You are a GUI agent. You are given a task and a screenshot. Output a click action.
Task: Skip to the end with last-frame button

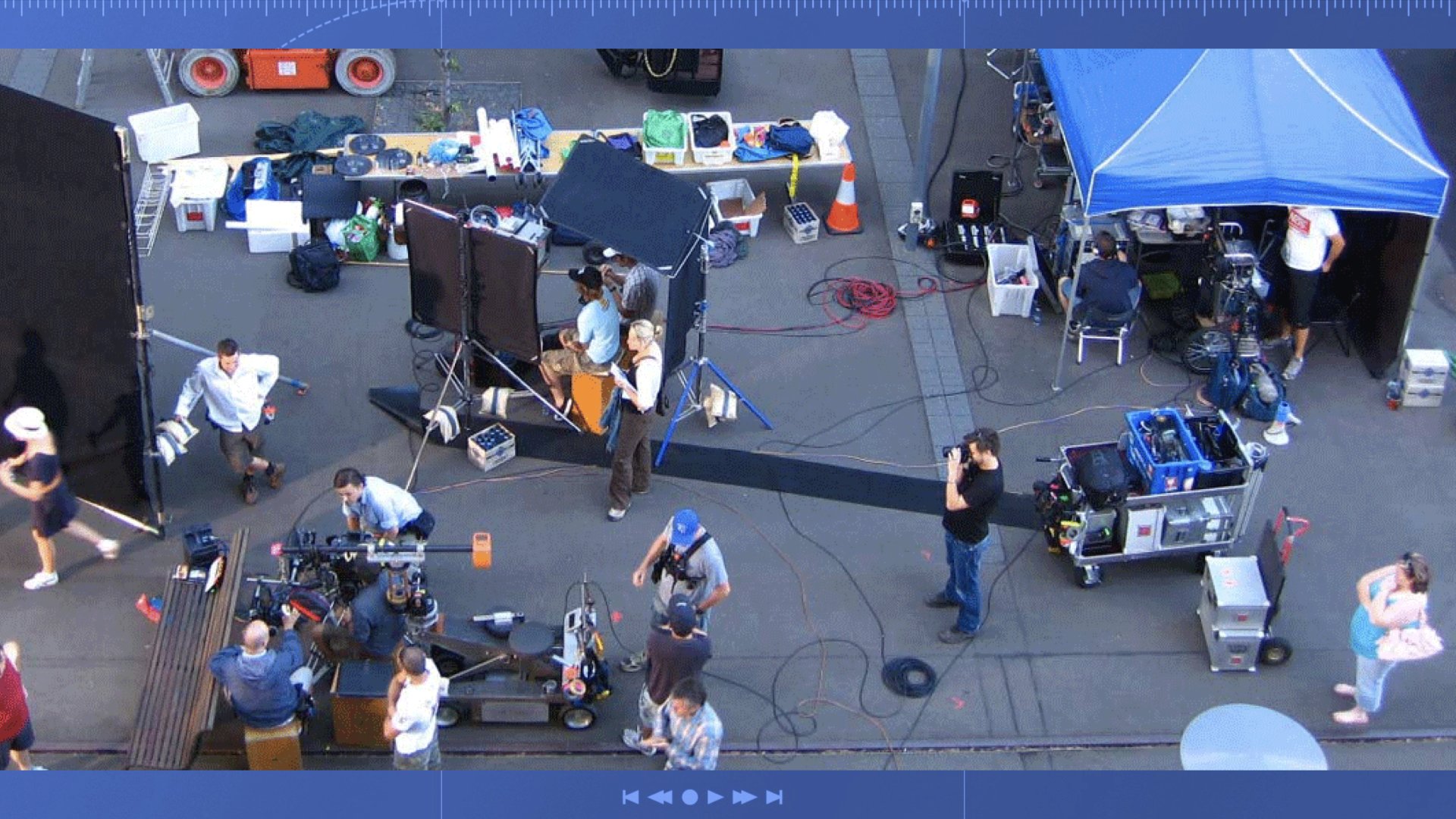774,797
